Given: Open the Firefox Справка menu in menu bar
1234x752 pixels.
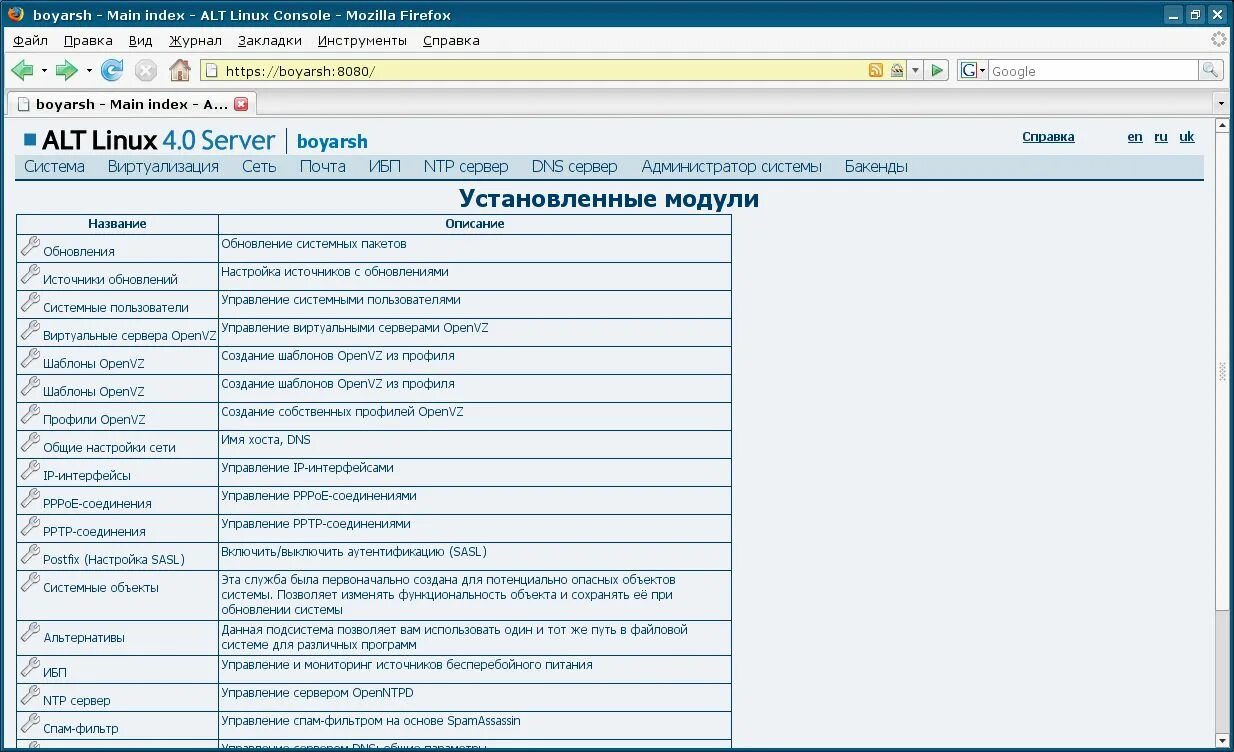Looking at the screenshot, I should click(x=451, y=41).
